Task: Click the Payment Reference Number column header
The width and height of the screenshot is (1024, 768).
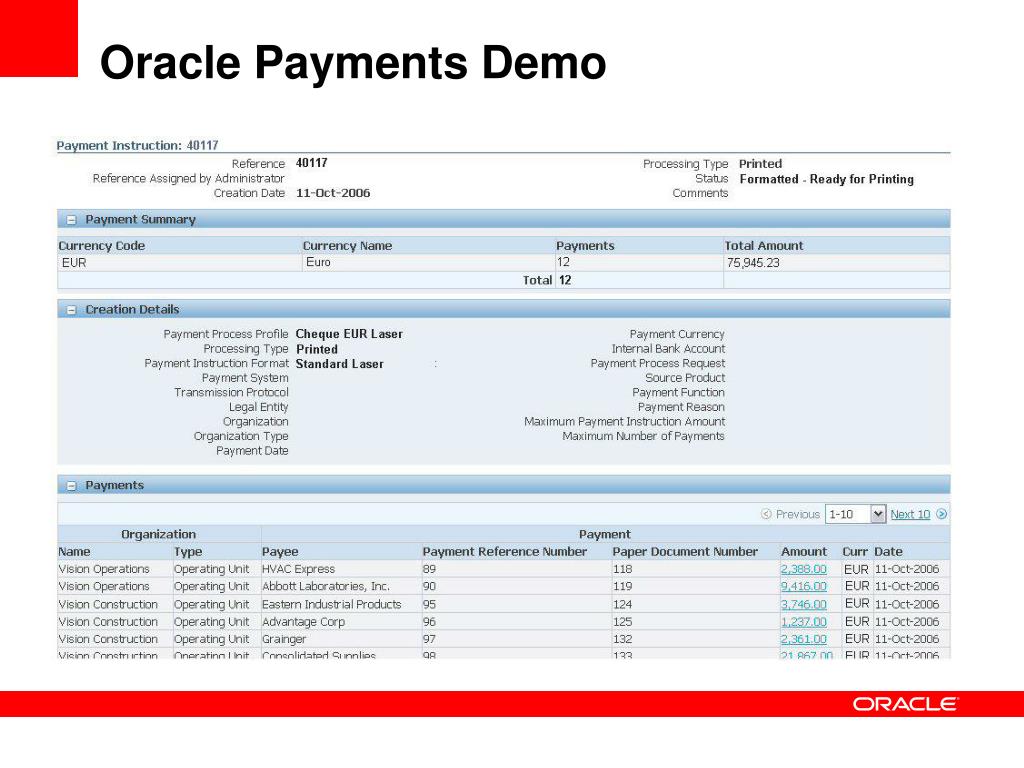Action: [505, 552]
